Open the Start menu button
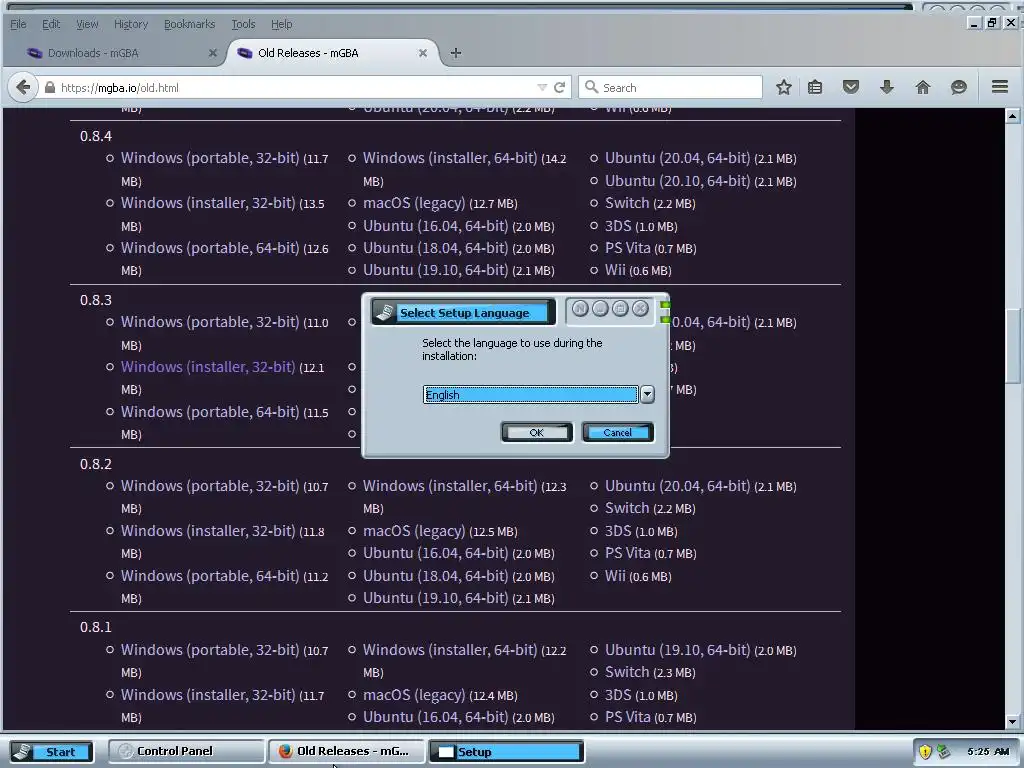1024x768 pixels. pos(52,752)
